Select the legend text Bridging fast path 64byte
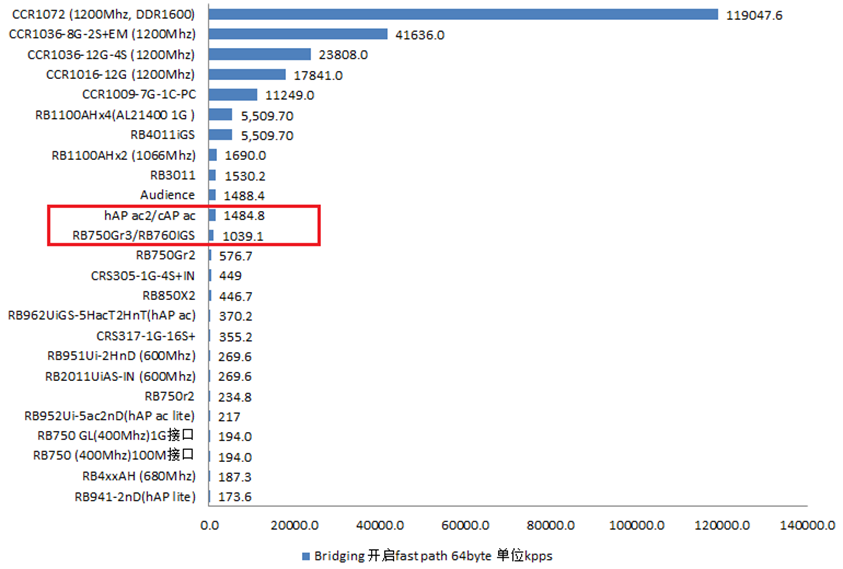The image size is (843, 569). [x=433, y=554]
